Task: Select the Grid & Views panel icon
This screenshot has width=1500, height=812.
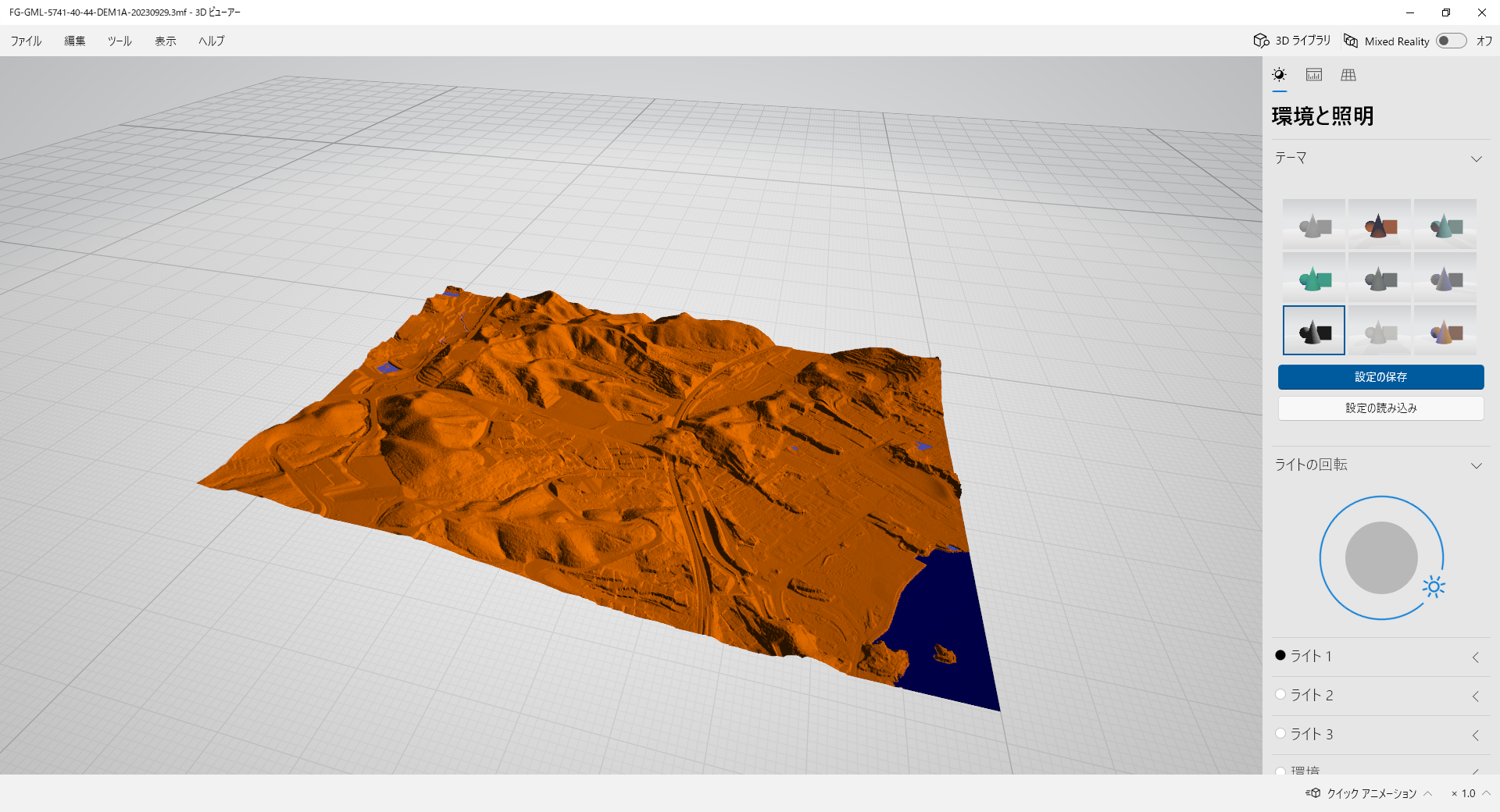Action: [1348, 74]
